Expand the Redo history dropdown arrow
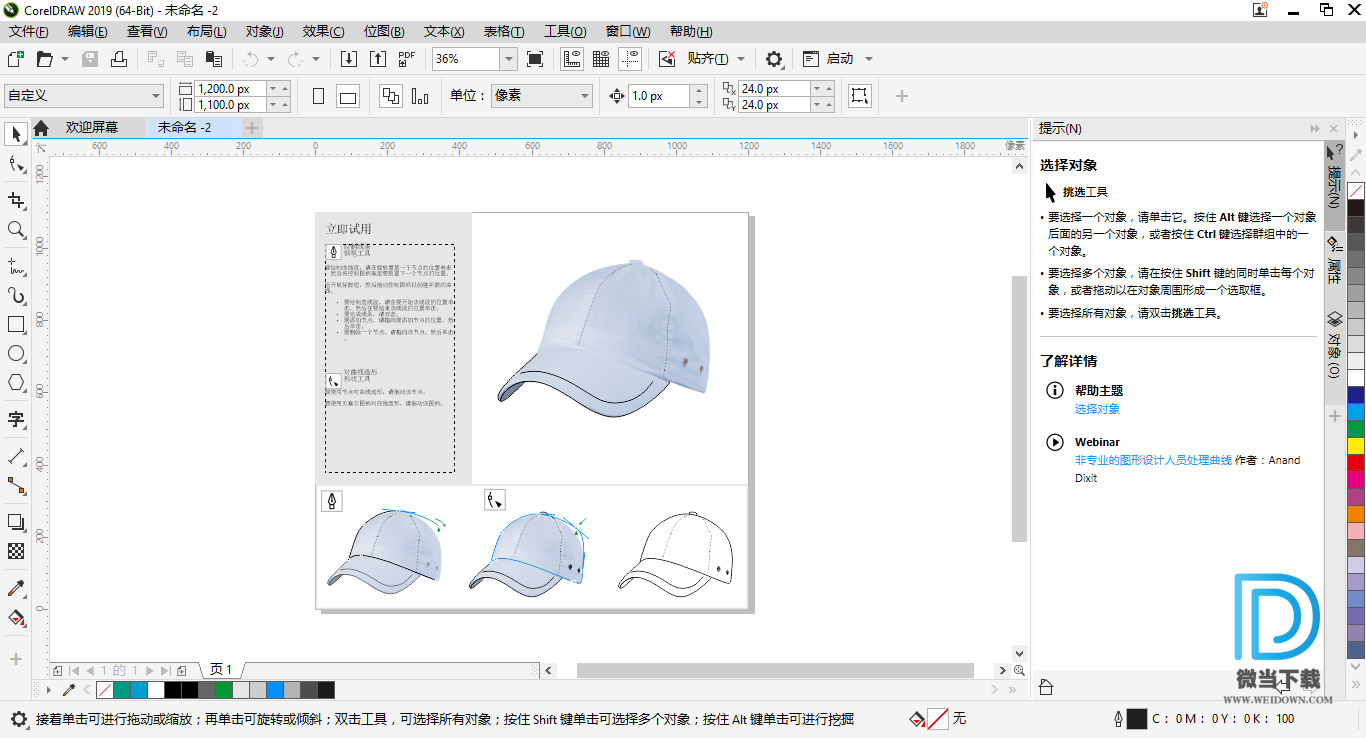The height and width of the screenshot is (738, 1366). [316, 59]
